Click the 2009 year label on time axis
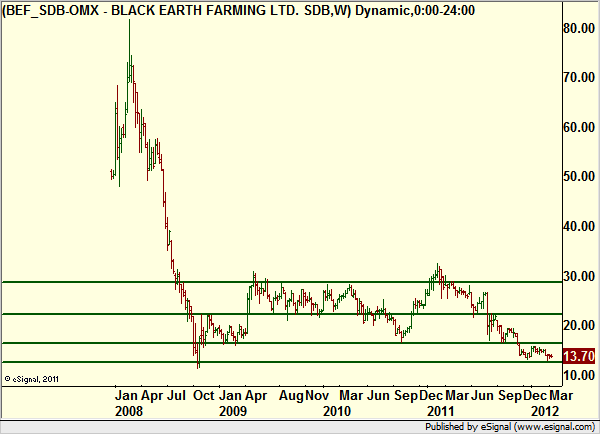 233,411
